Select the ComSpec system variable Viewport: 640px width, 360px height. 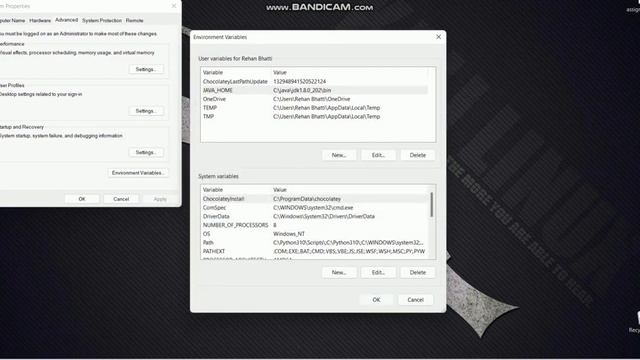tap(315, 208)
